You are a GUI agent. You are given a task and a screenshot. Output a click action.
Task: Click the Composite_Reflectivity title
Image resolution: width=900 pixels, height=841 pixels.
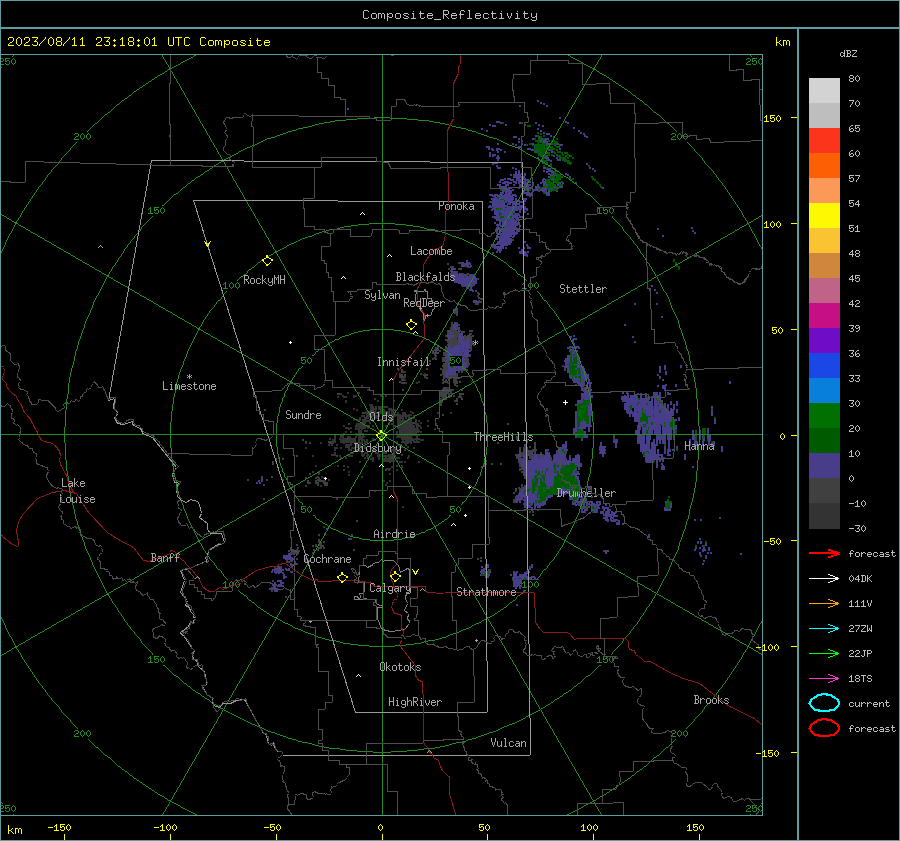pyautogui.click(x=449, y=15)
